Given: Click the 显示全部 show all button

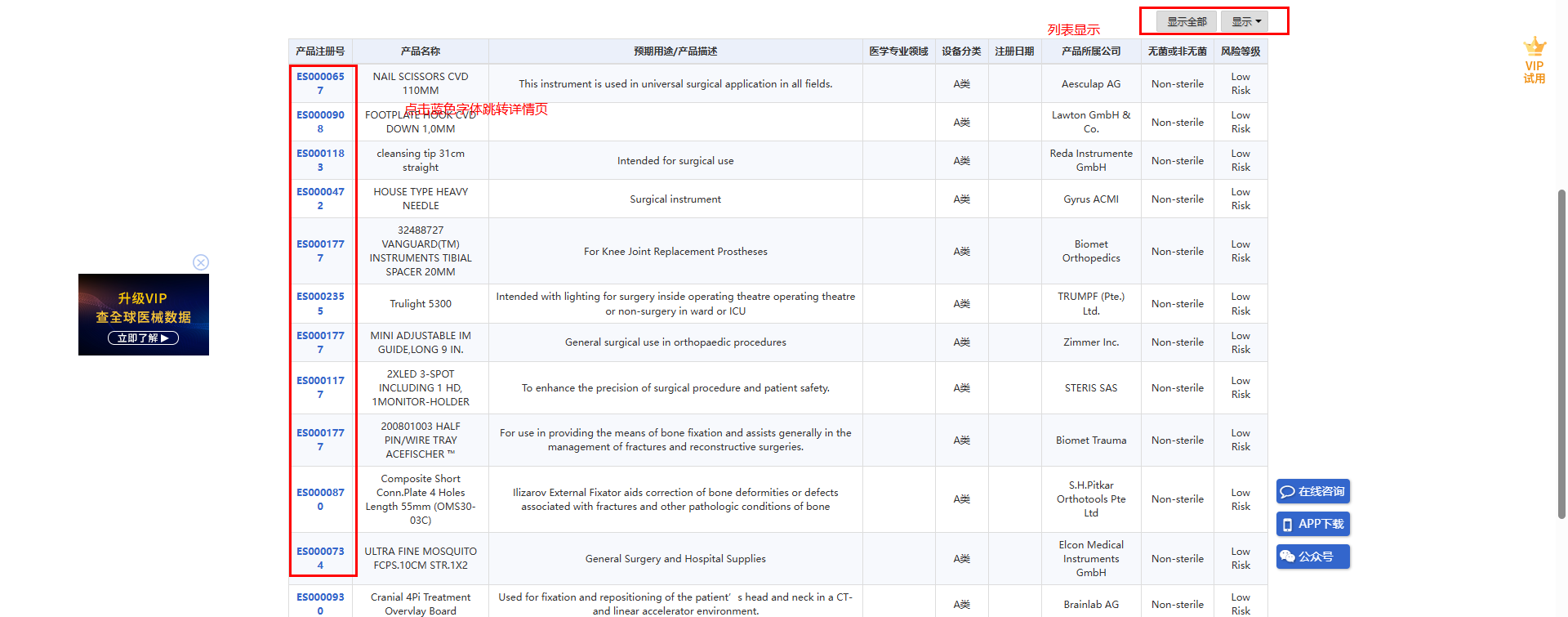Looking at the screenshot, I should point(1187,21).
